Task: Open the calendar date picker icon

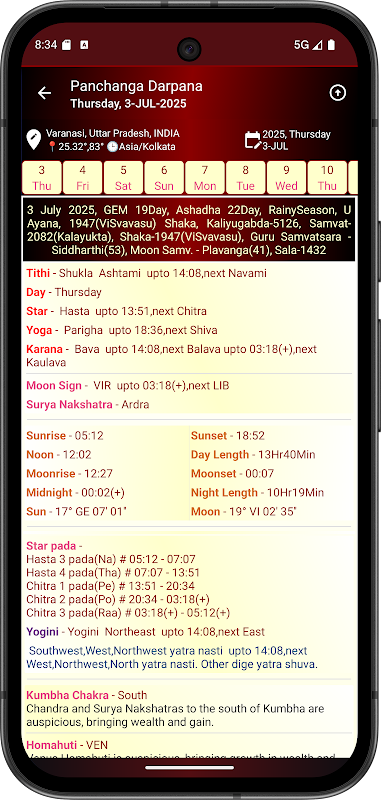Action: (x=252, y=140)
